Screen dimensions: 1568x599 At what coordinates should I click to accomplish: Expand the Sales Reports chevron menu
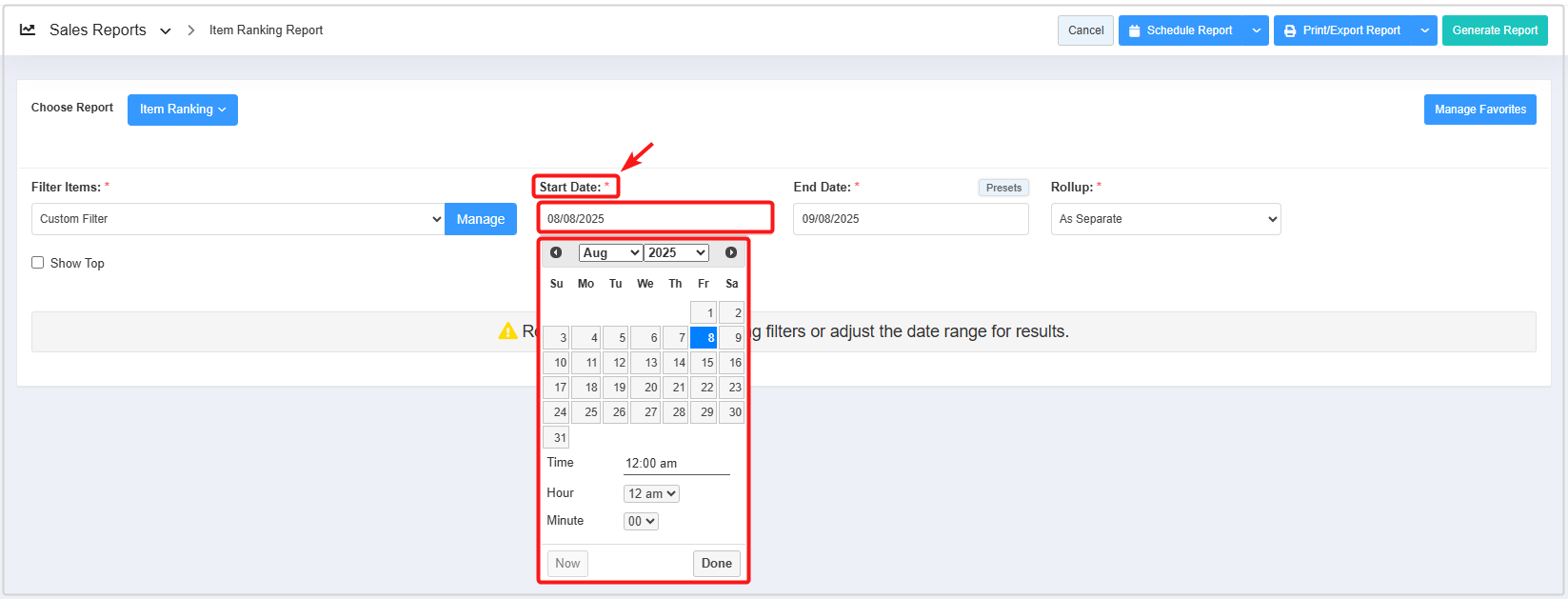click(x=166, y=30)
